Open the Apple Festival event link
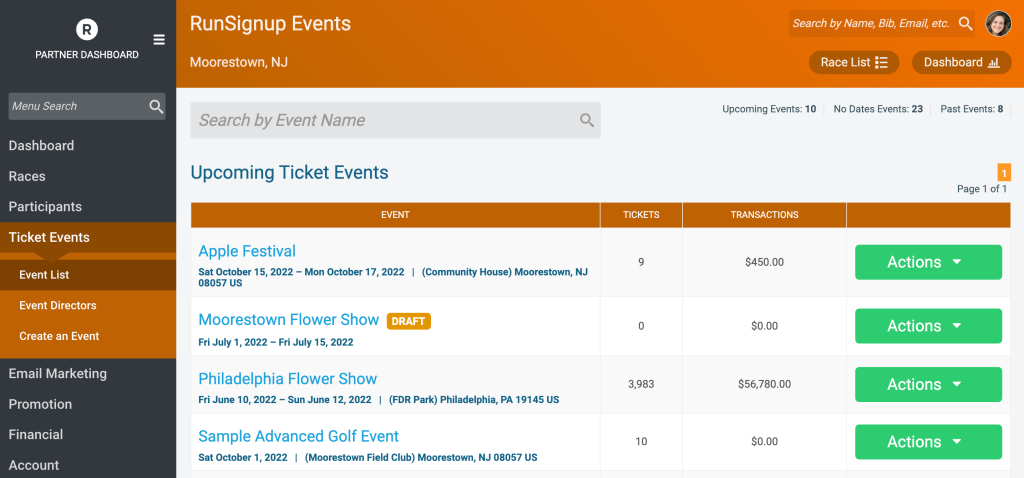Image resolution: width=1024 pixels, height=478 pixels. (247, 251)
